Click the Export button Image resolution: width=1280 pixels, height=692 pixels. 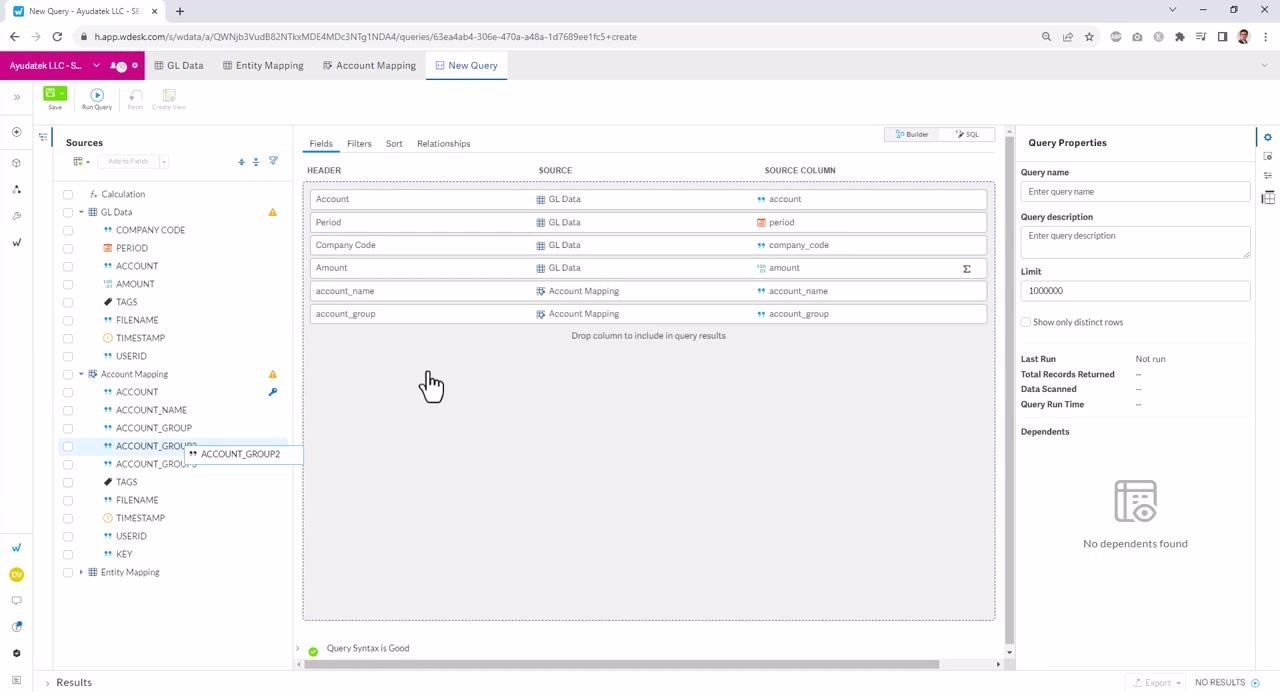pos(1158,683)
